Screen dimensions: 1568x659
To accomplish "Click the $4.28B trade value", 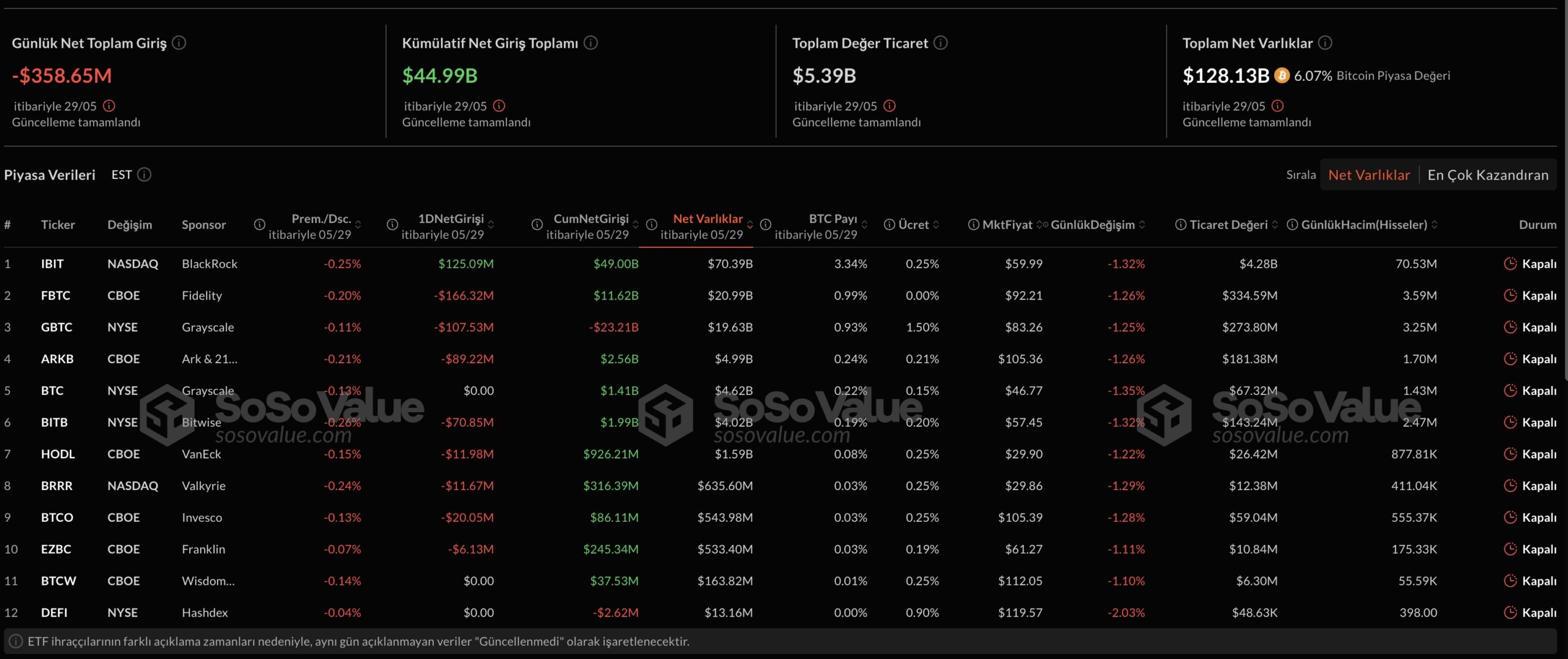I will (x=1258, y=264).
